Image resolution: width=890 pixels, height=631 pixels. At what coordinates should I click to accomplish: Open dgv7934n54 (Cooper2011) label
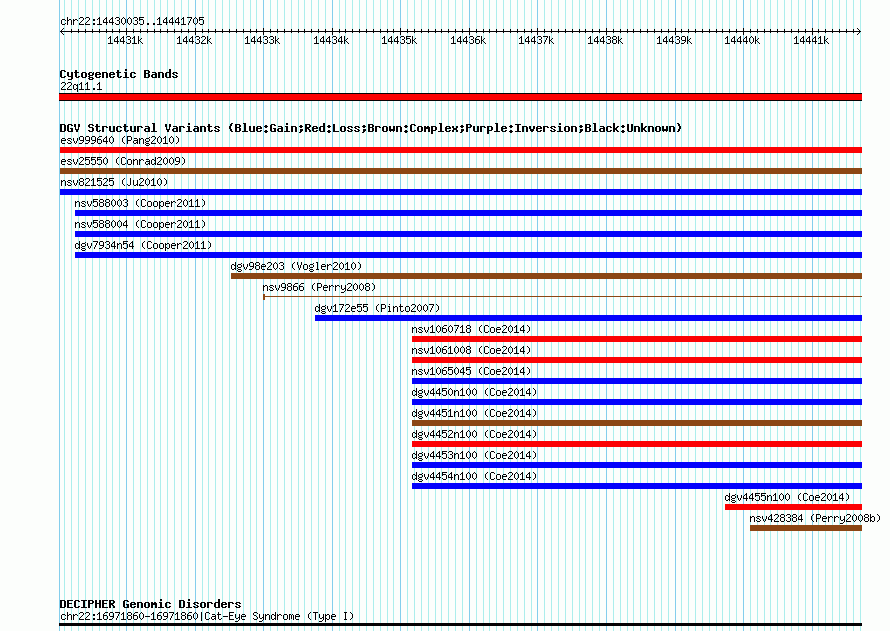coord(143,245)
